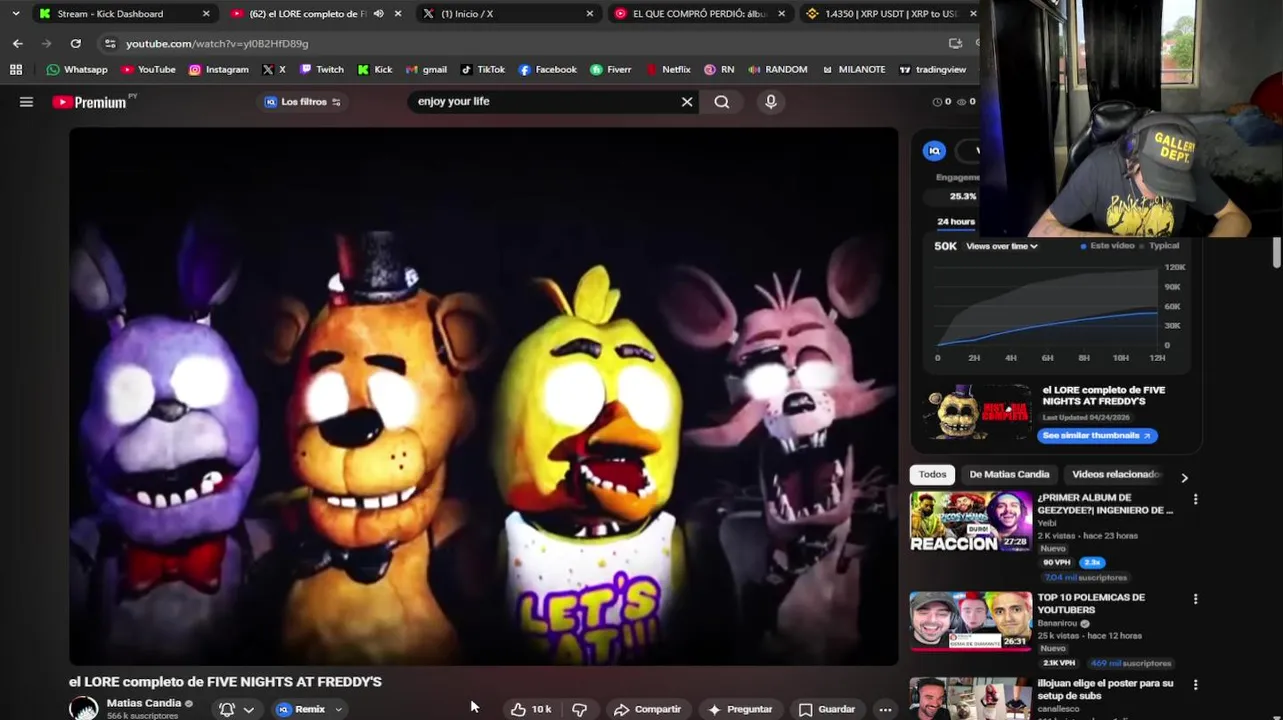Open the MILANOTE bookmark
The width and height of the screenshot is (1283, 720).
coord(854,70)
